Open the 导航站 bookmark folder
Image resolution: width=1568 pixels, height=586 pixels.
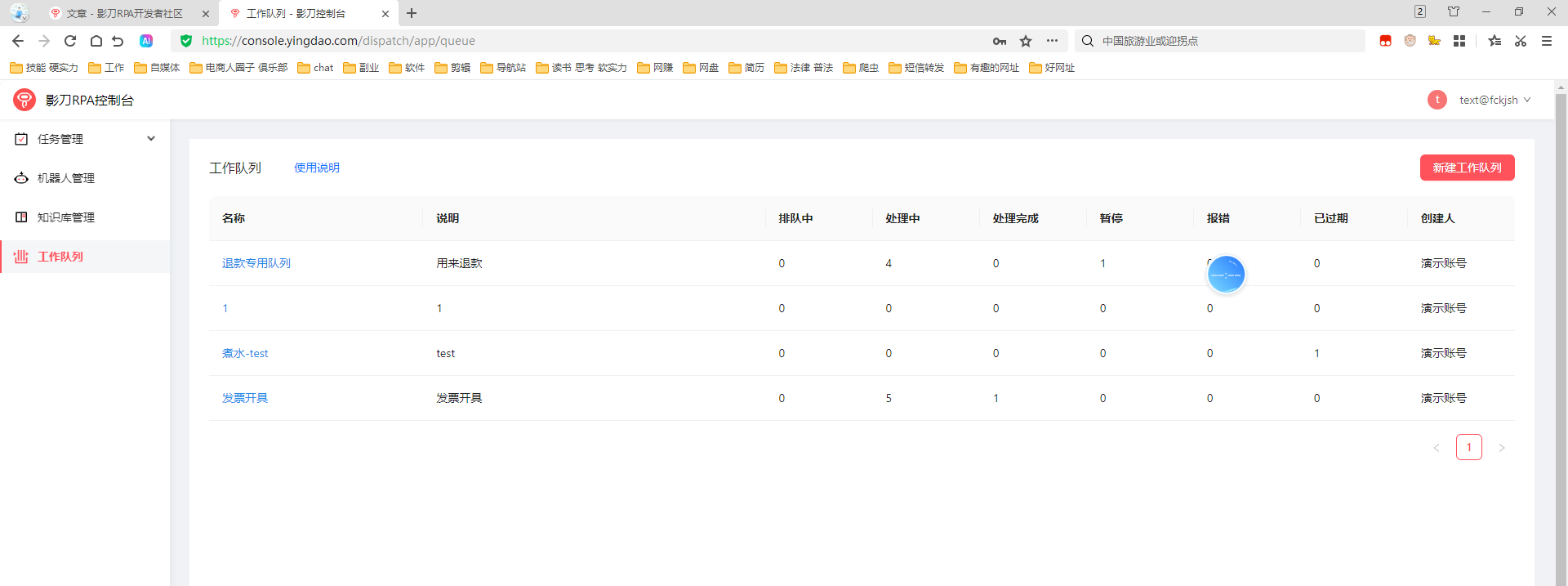pyautogui.click(x=503, y=68)
